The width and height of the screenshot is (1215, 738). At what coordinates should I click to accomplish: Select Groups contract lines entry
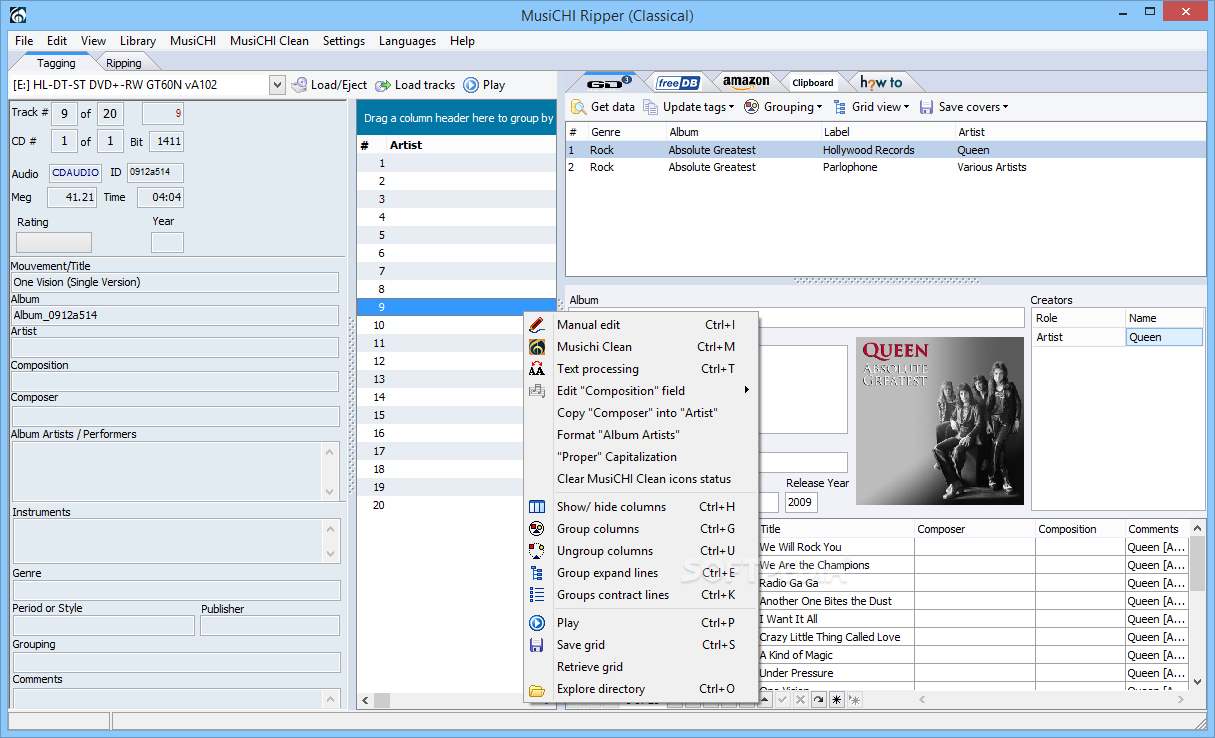641,595
